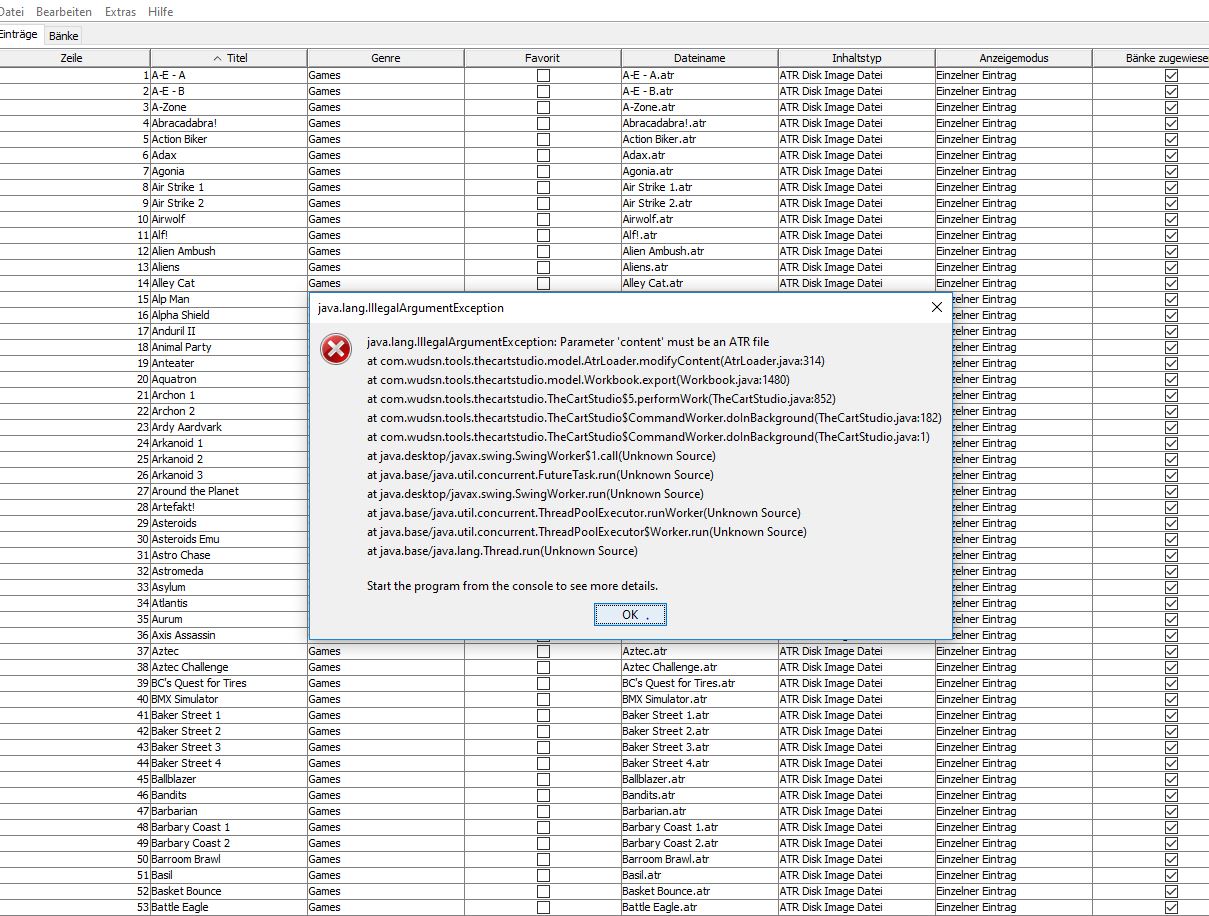Select the Basket Bounce title cell
This screenshot has width=1209, height=916.
coord(229,891)
